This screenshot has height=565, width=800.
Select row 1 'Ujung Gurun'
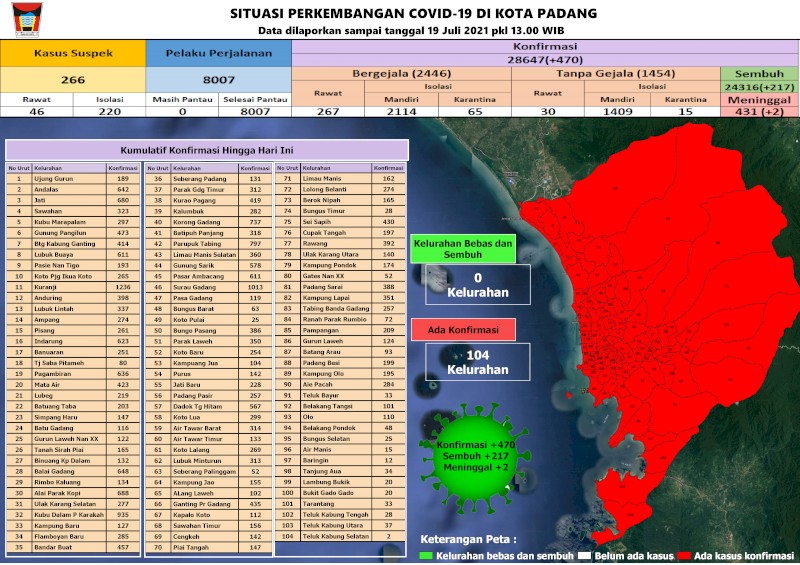pos(73,179)
